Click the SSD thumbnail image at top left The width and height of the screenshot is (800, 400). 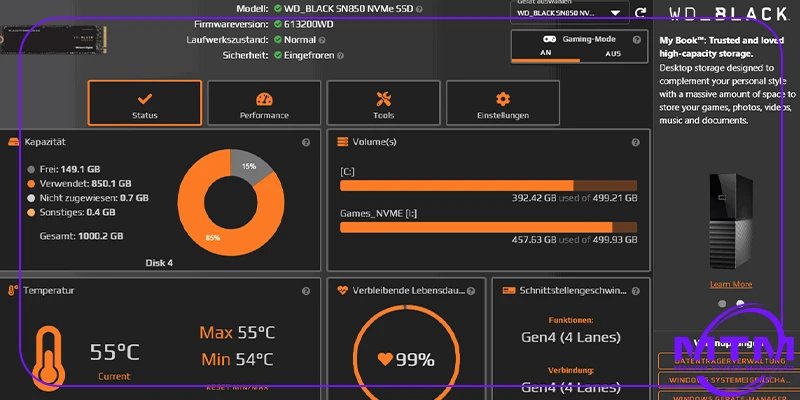click(54, 40)
